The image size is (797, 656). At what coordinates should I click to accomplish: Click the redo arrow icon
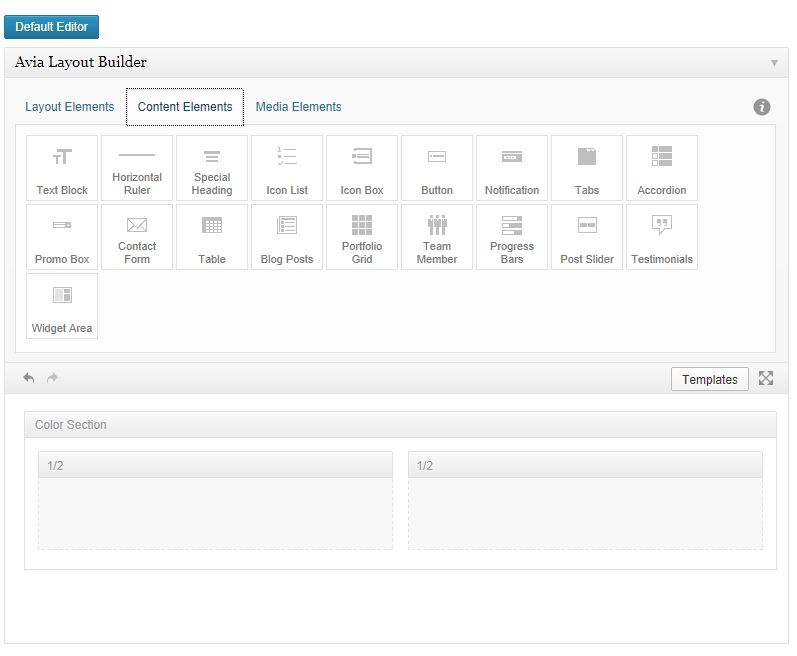pos(52,378)
